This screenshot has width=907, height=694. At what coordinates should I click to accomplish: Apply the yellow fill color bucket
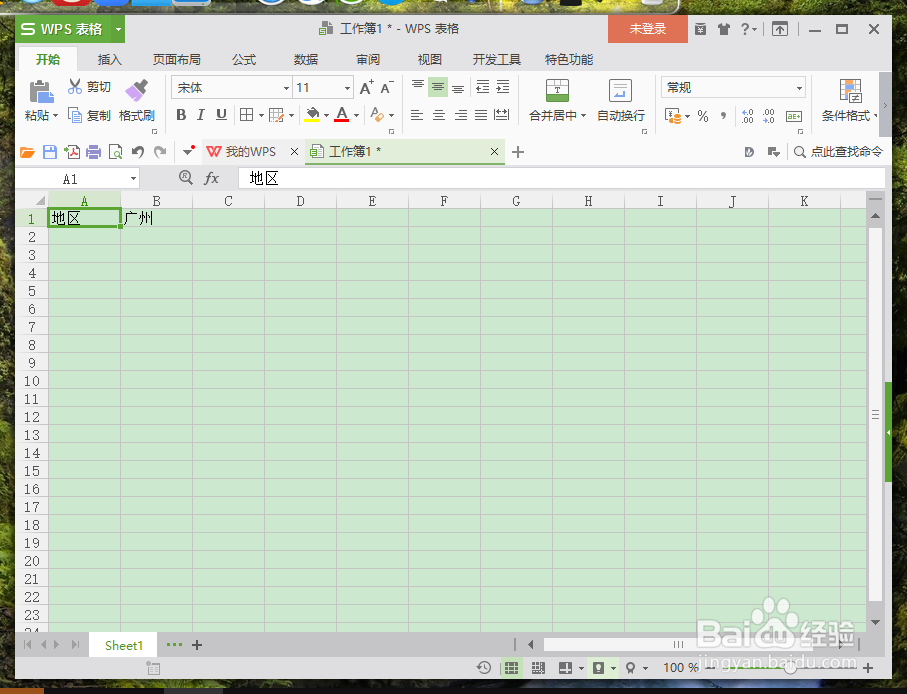click(x=312, y=115)
